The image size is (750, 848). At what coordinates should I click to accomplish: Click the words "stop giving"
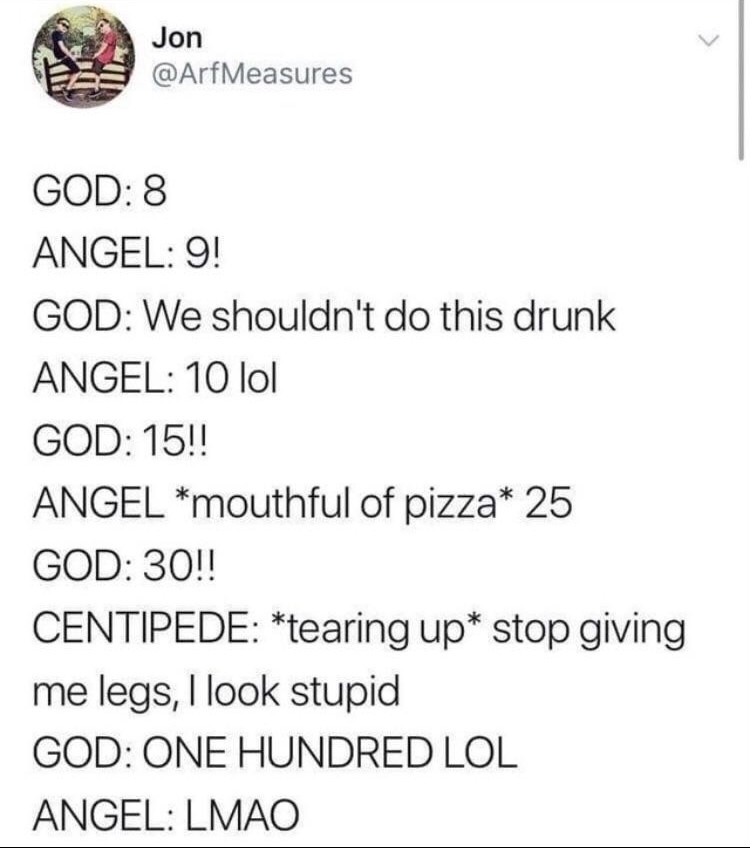[x=590, y=630]
